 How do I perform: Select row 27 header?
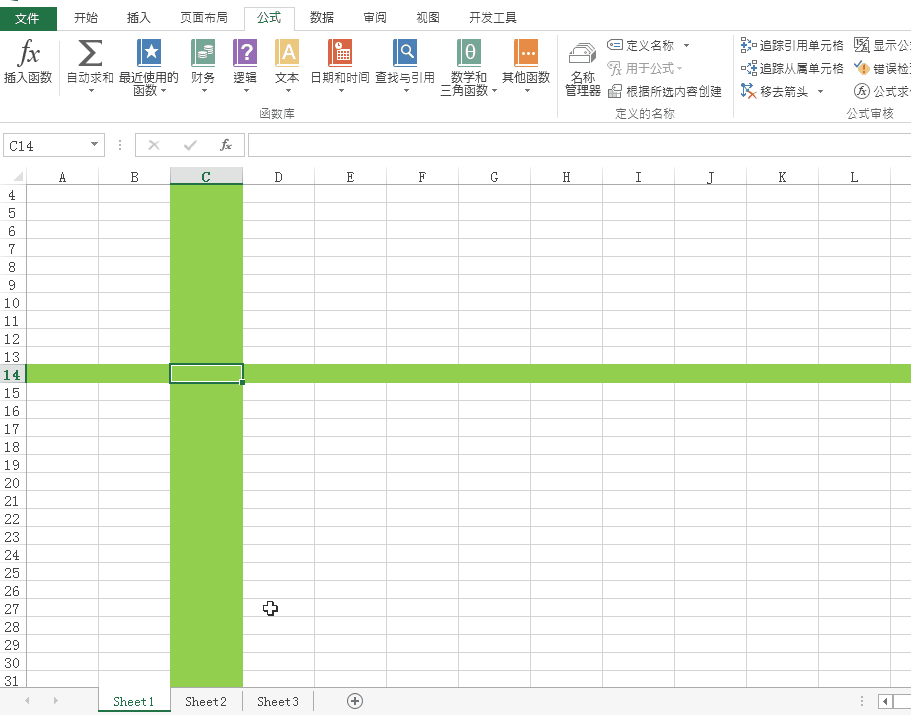(13, 609)
